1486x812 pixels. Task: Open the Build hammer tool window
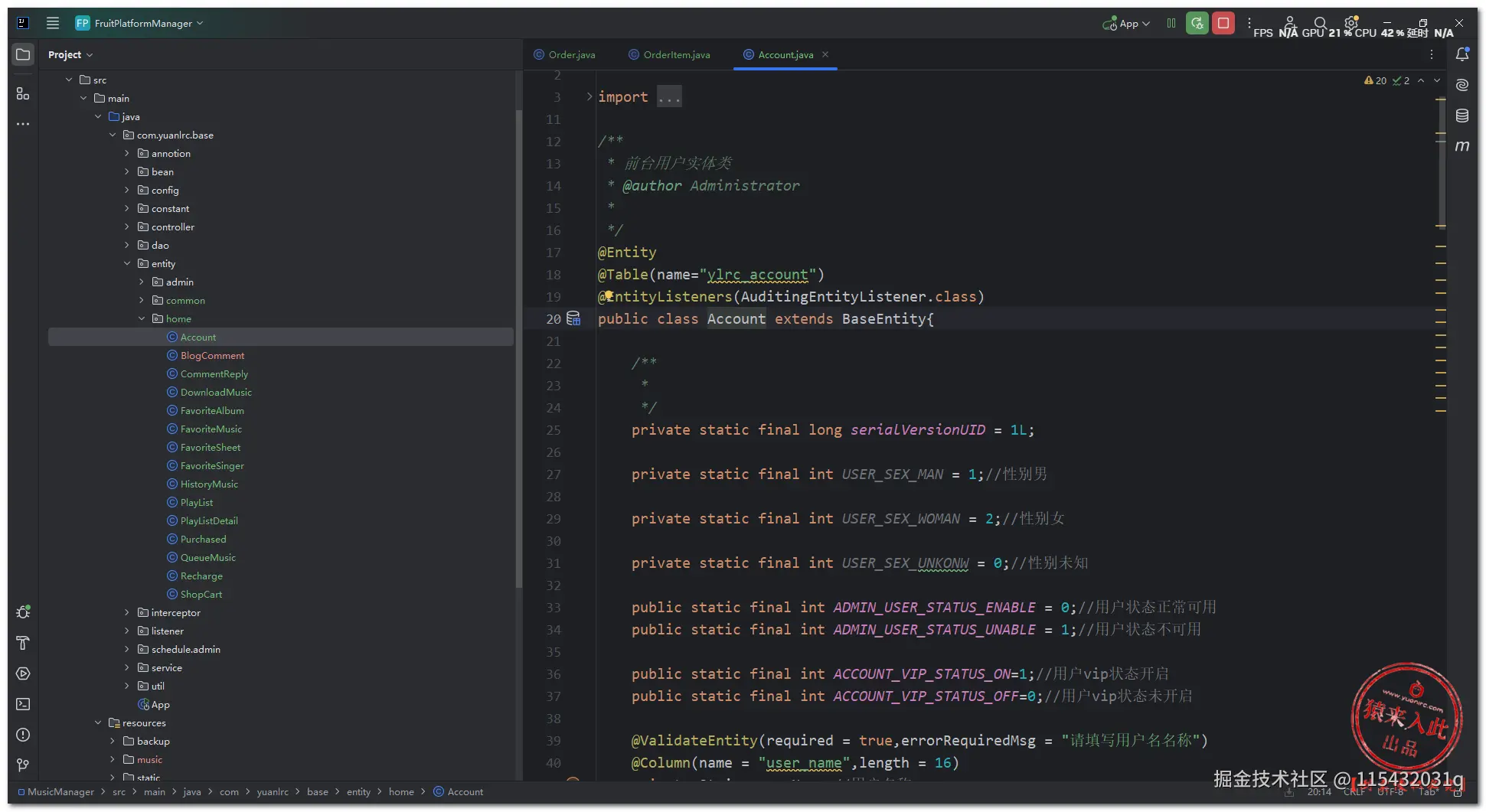coord(23,643)
